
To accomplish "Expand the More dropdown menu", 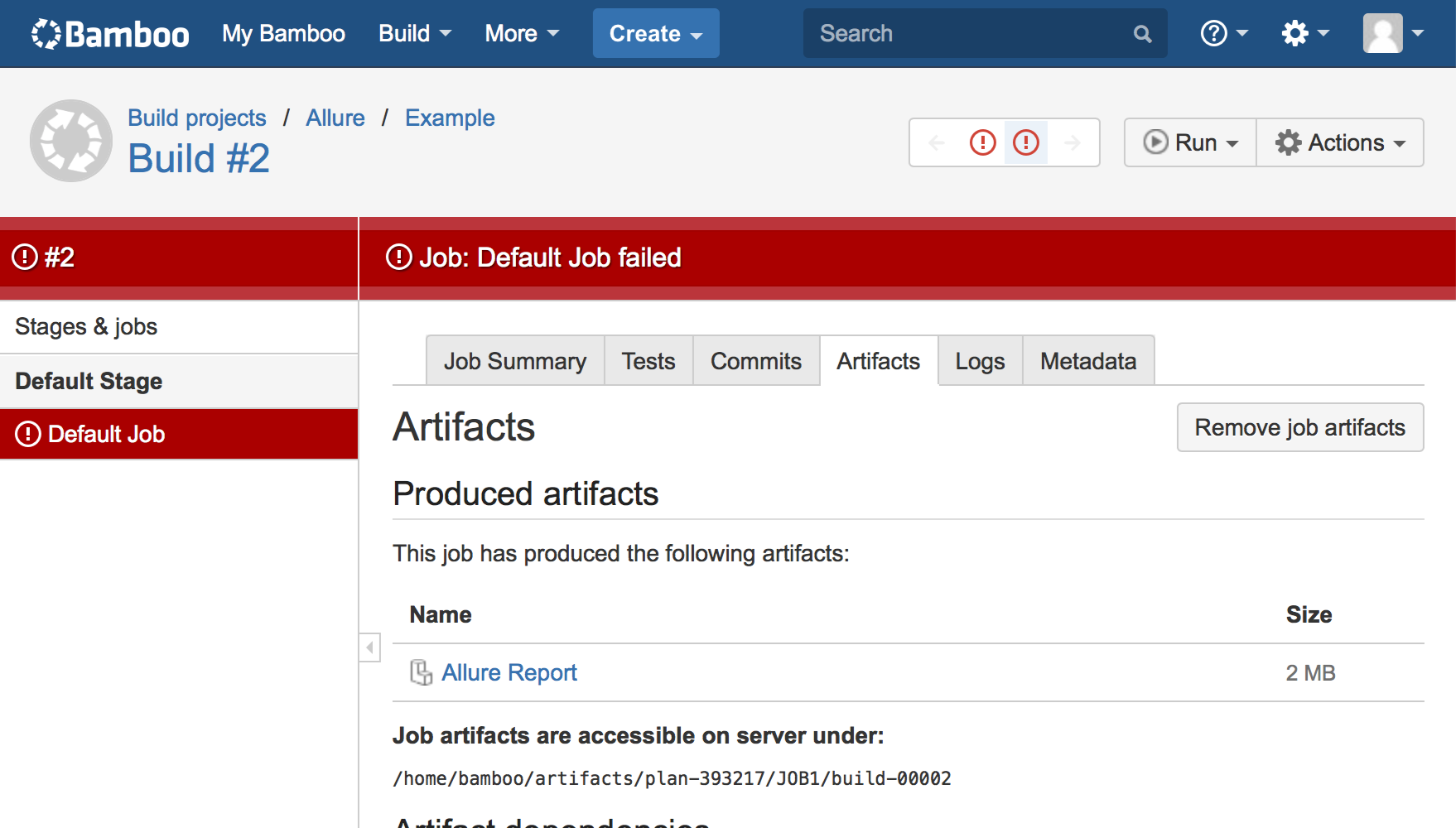I will (522, 34).
